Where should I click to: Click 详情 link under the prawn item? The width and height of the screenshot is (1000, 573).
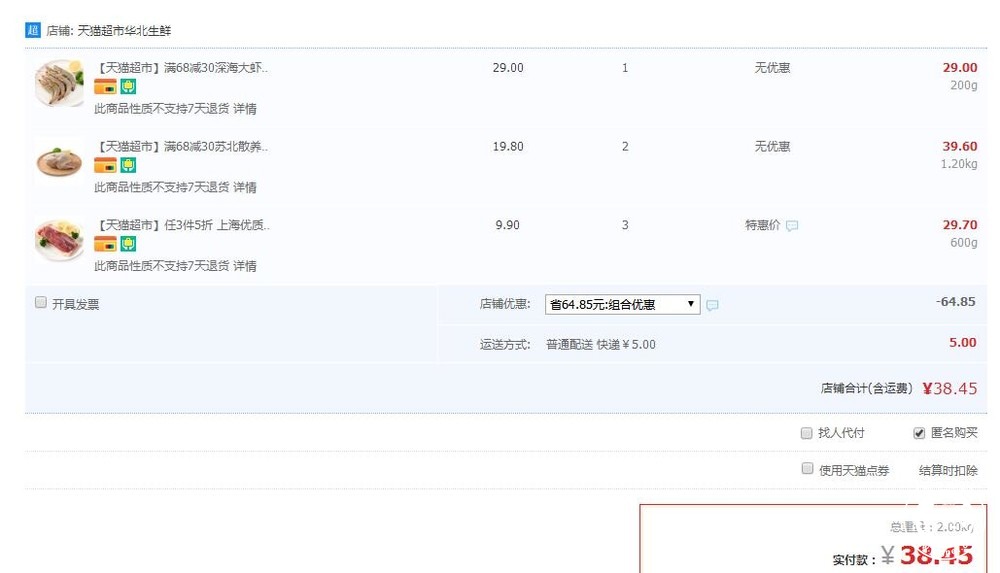(245, 108)
